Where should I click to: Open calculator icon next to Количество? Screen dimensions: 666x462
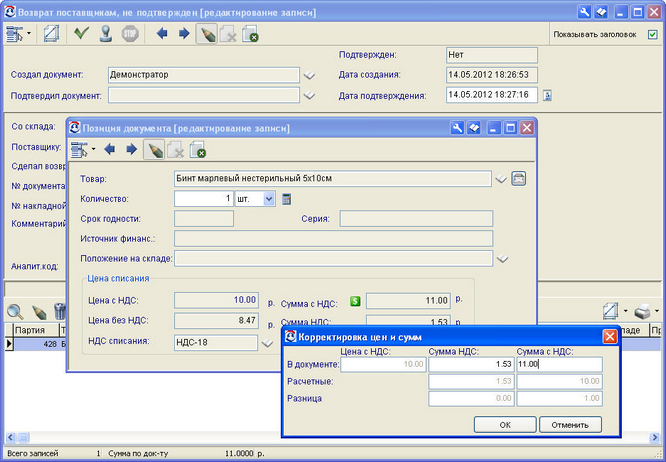pyautogui.click(x=287, y=199)
